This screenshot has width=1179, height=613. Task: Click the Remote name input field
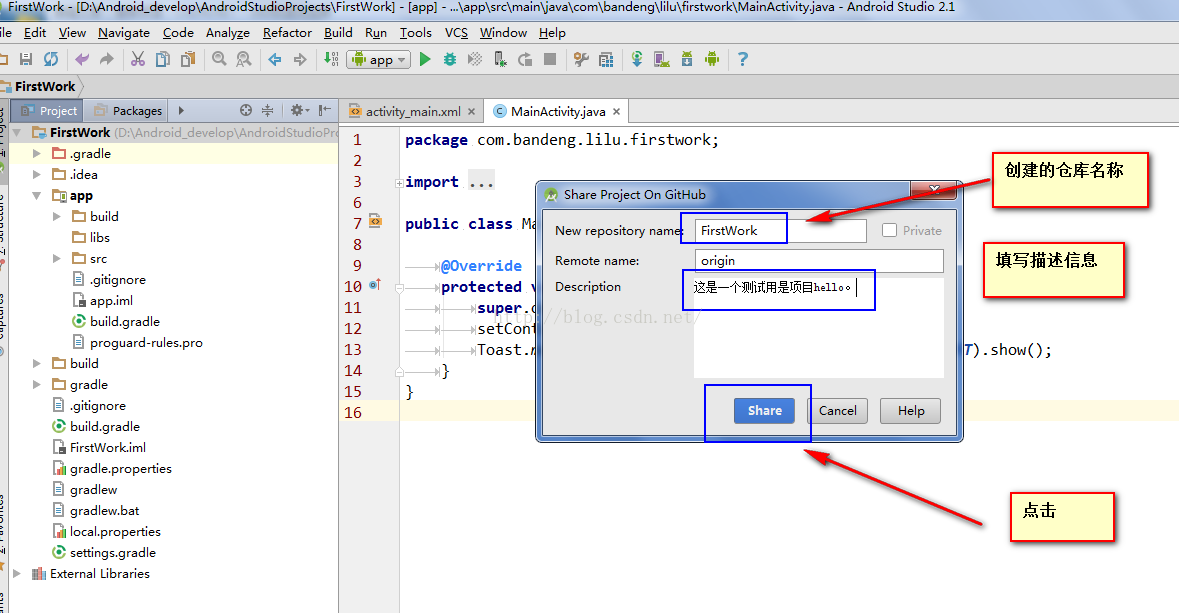pos(819,261)
